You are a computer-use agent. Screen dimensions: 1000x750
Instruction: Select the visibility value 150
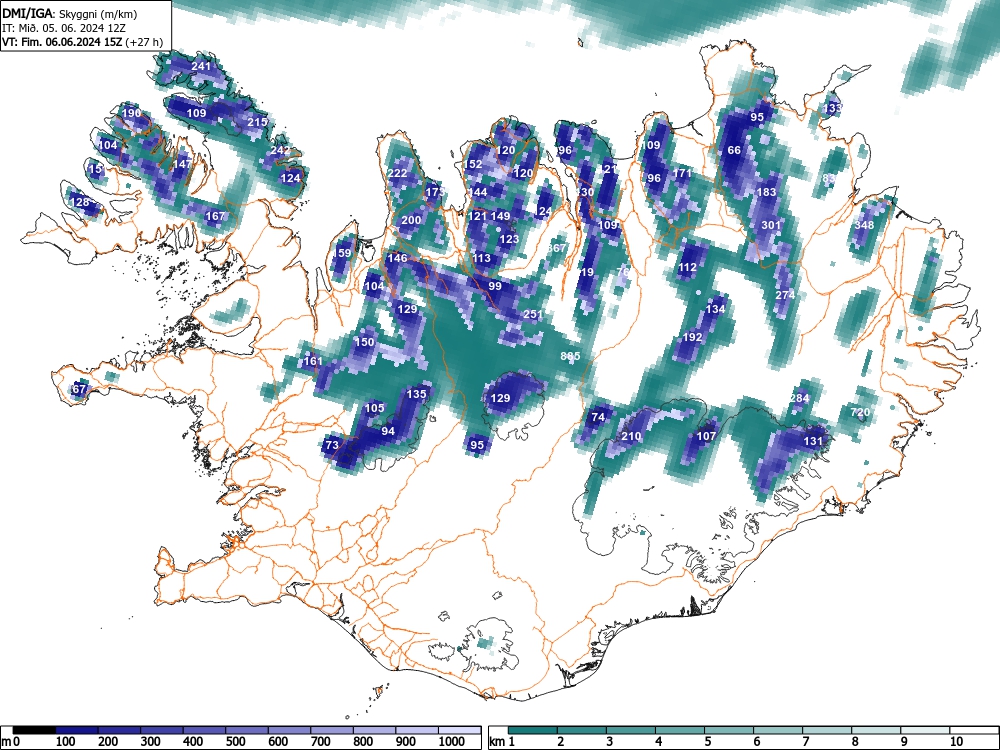[364, 342]
